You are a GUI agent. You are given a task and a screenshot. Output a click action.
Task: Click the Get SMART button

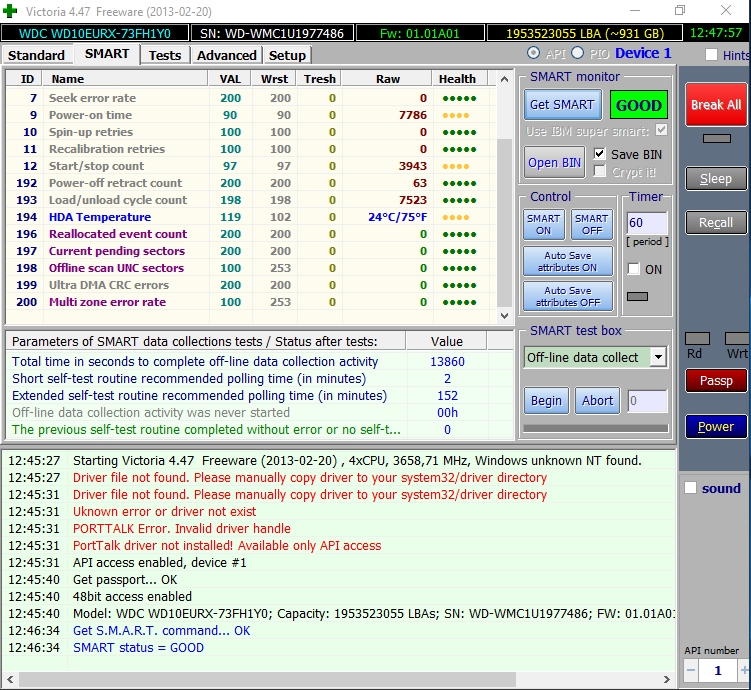coord(562,105)
